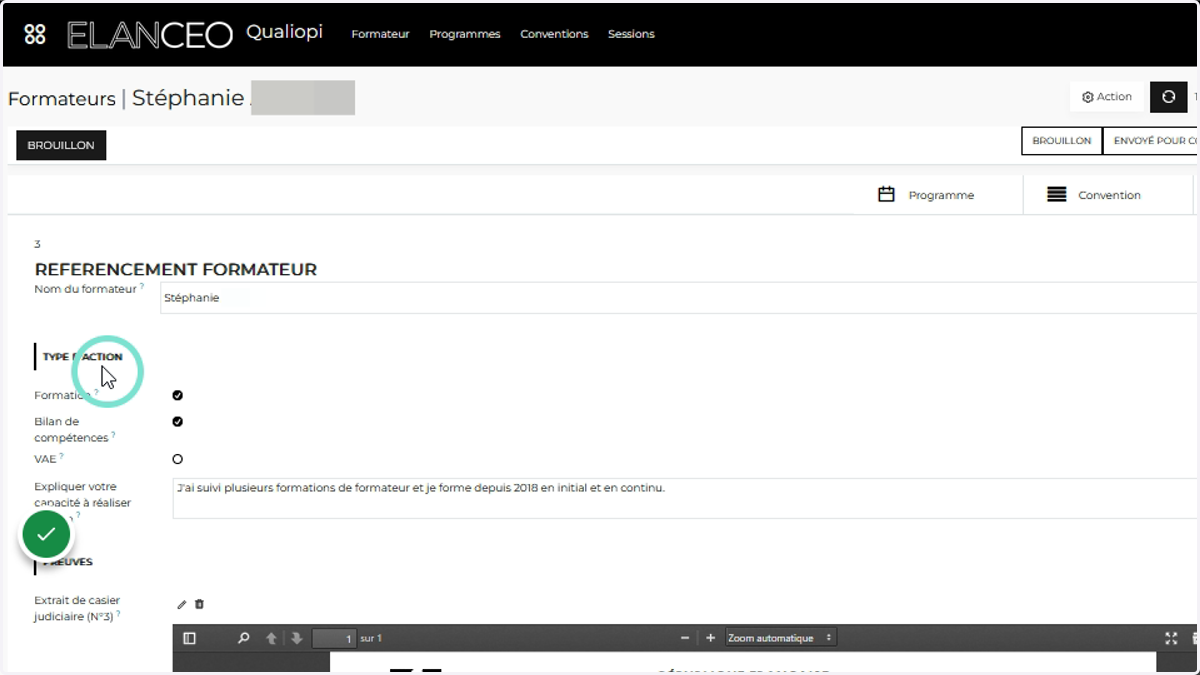The height and width of the screenshot is (675, 1200).
Task: Click the 'sur 1' page count text
Action: (x=371, y=638)
